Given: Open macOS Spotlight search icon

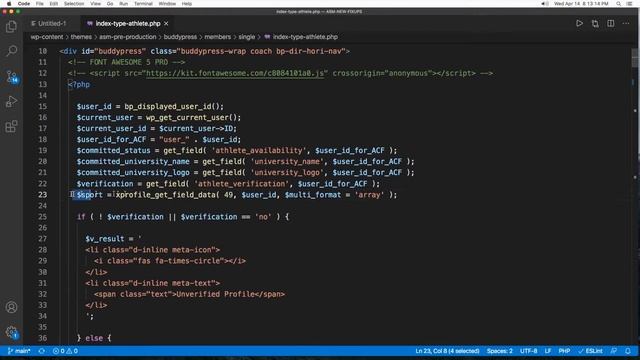Looking at the screenshot, I should (619, 4).
